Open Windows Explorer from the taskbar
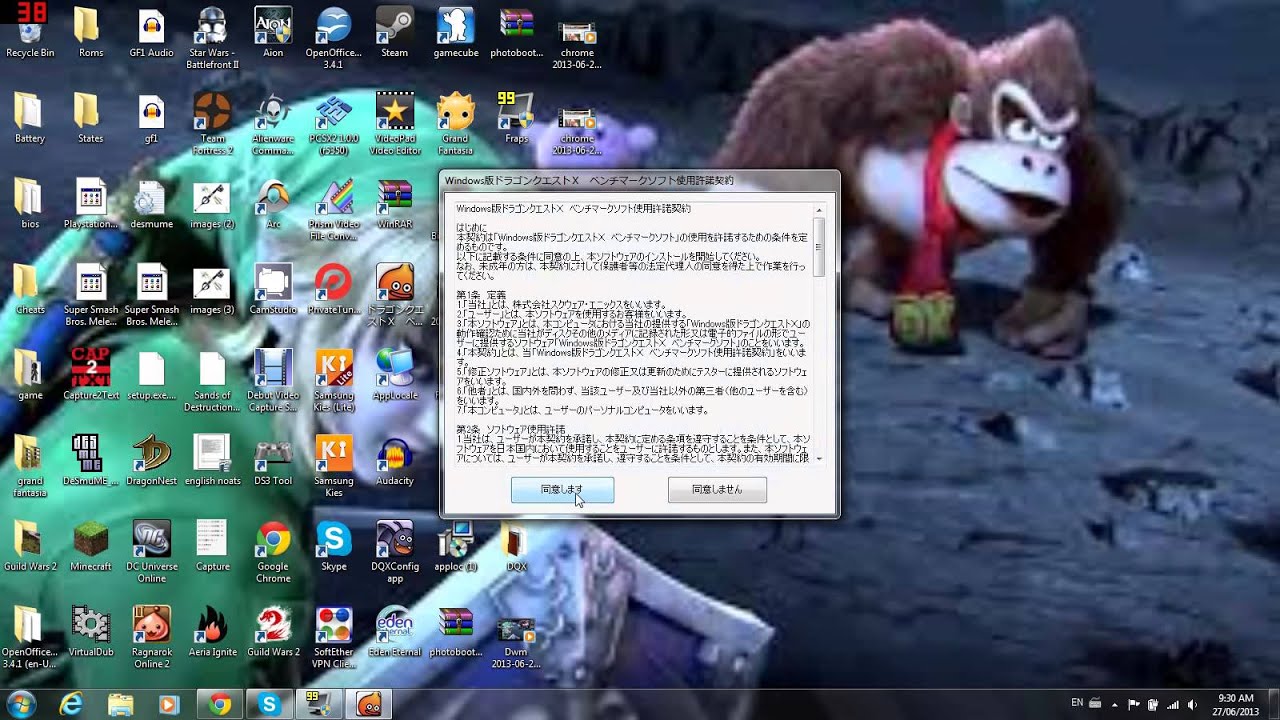This screenshot has width=1280, height=720. [121, 704]
